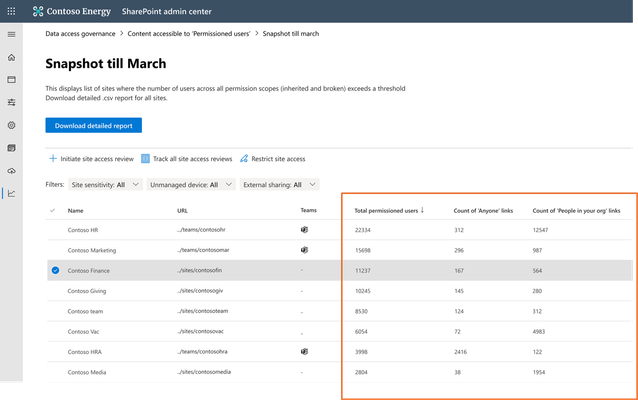This screenshot has width=638, height=400.
Task: Open the Unmanaged device filter dropdown
Action: tap(191, 185)
